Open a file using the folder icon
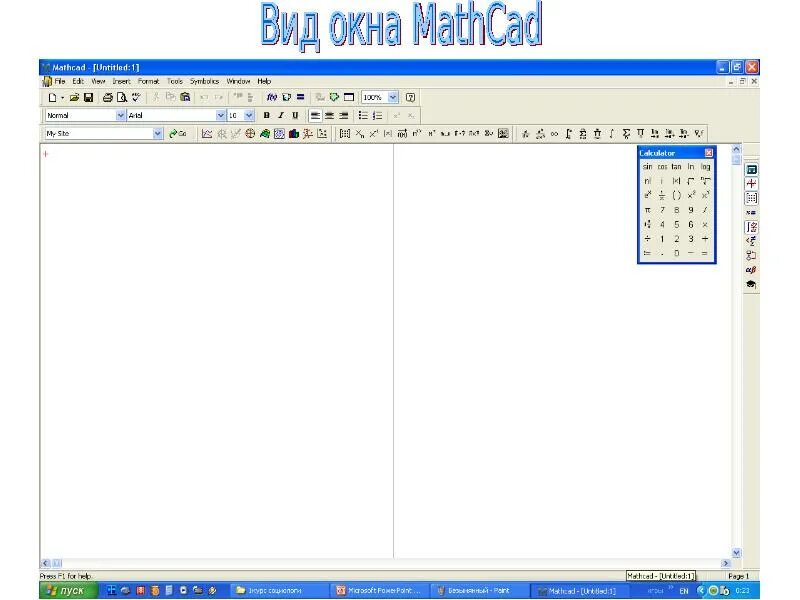800x600 pixels. coord(74,97)
